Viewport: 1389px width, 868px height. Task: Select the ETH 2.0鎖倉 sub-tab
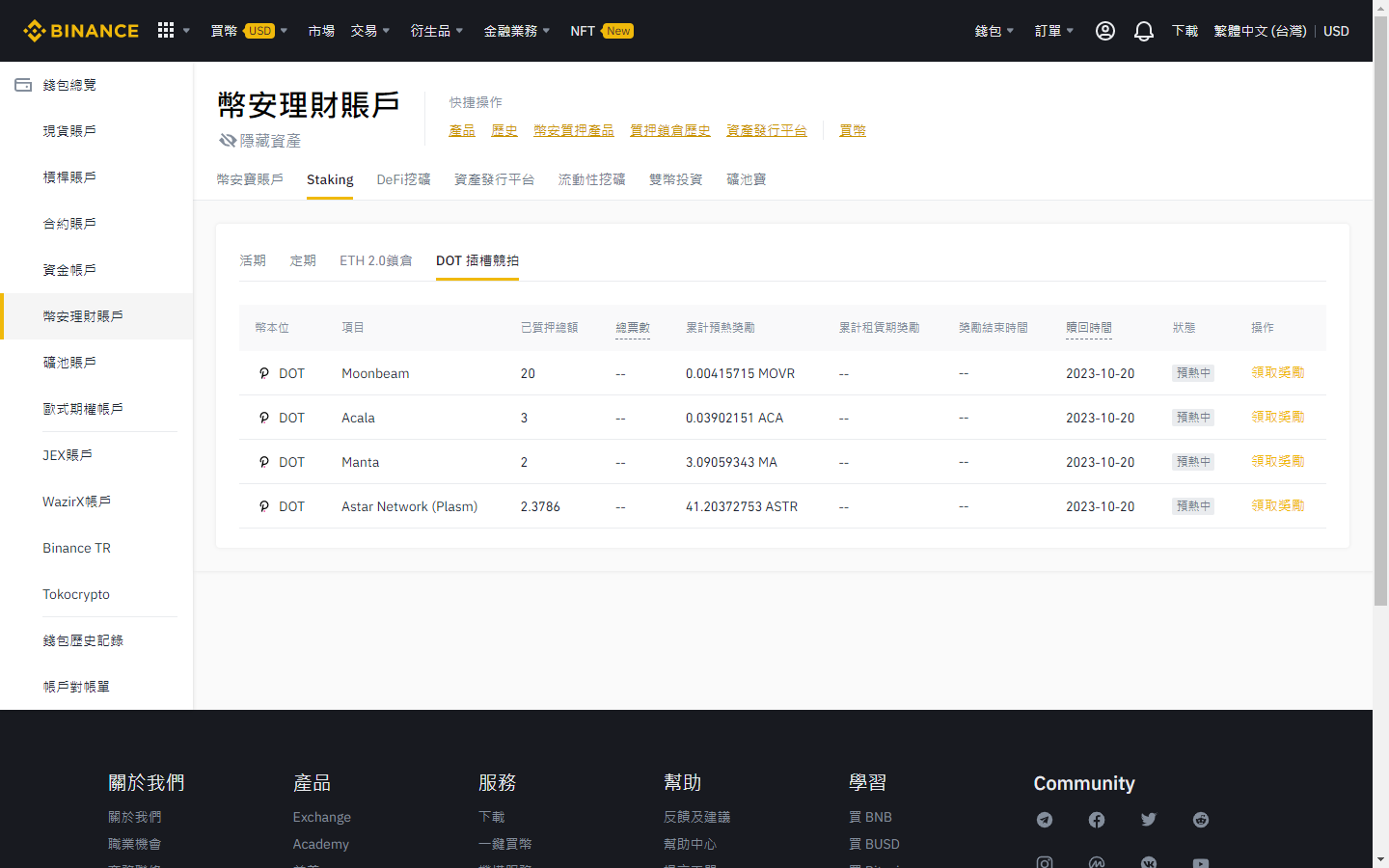pyautogui.click(x=376, y=260)
